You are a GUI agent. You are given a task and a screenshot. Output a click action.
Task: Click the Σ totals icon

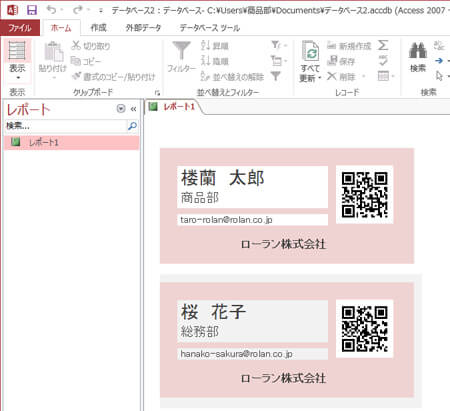coord(383,45)
